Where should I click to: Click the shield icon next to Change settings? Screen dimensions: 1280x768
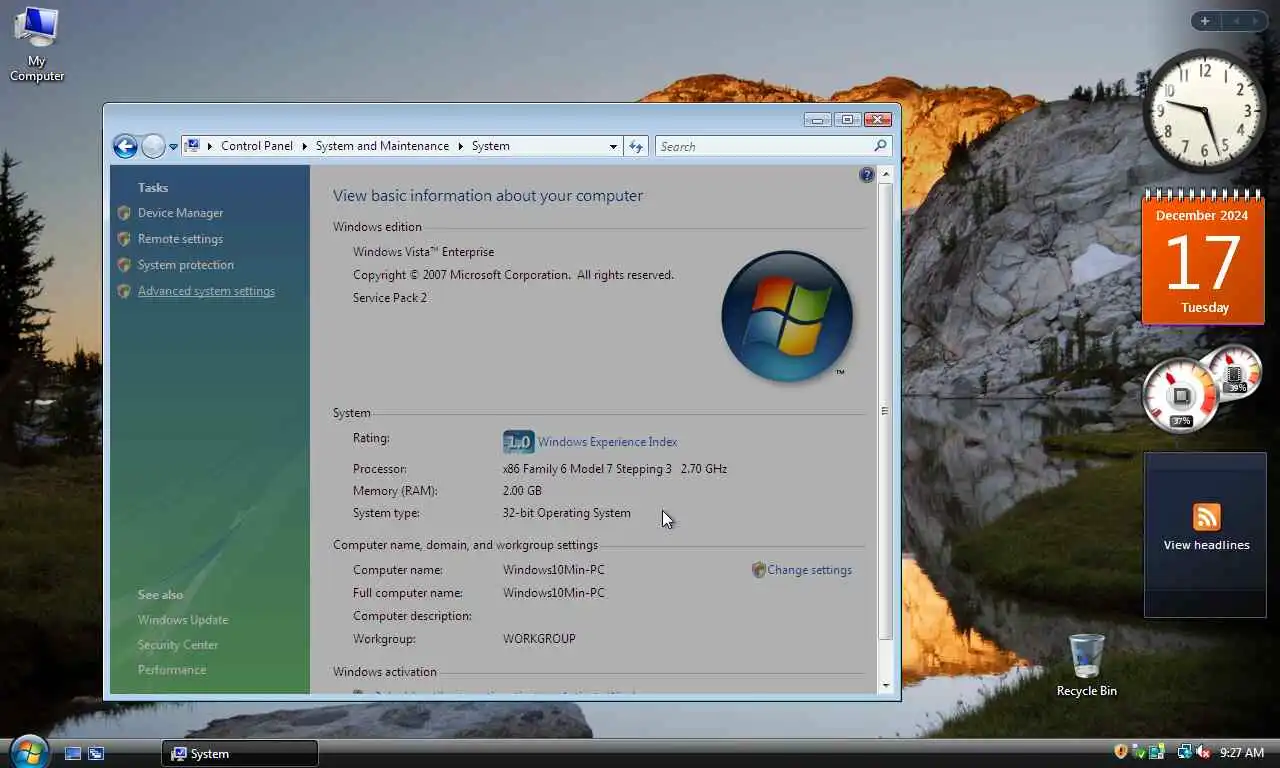click(x=758, y=570)
